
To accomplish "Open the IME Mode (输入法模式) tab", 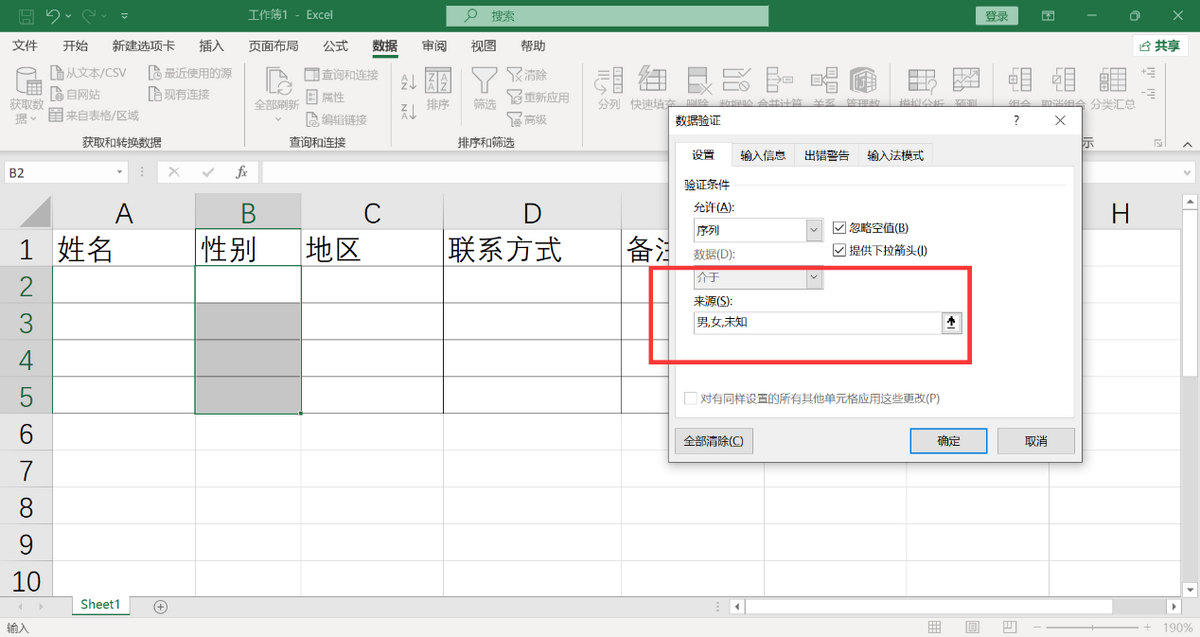I will click(x=896, y=155).
